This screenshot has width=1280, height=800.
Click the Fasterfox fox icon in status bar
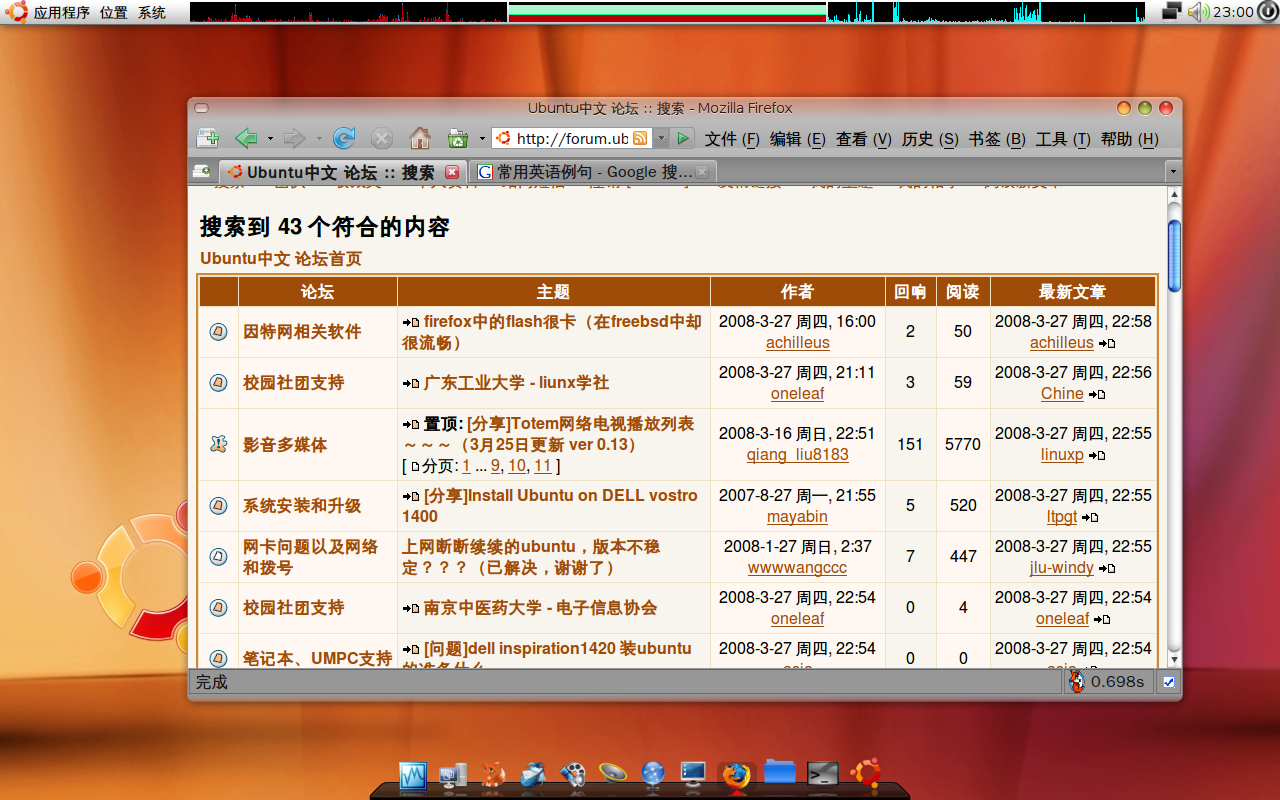[1076, 681]
